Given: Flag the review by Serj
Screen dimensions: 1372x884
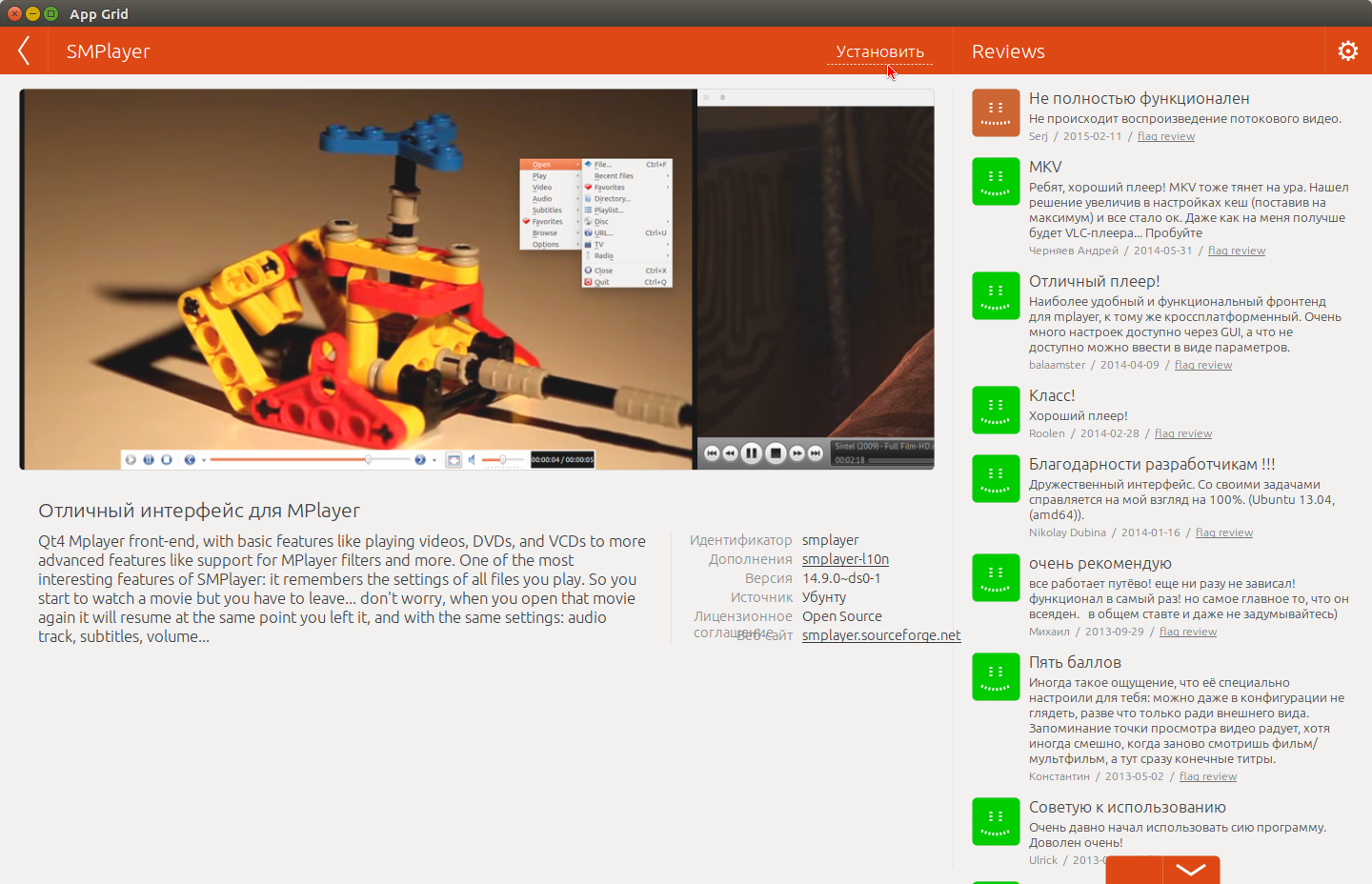Looking at the screenshot, I should tap(1165, 136).
